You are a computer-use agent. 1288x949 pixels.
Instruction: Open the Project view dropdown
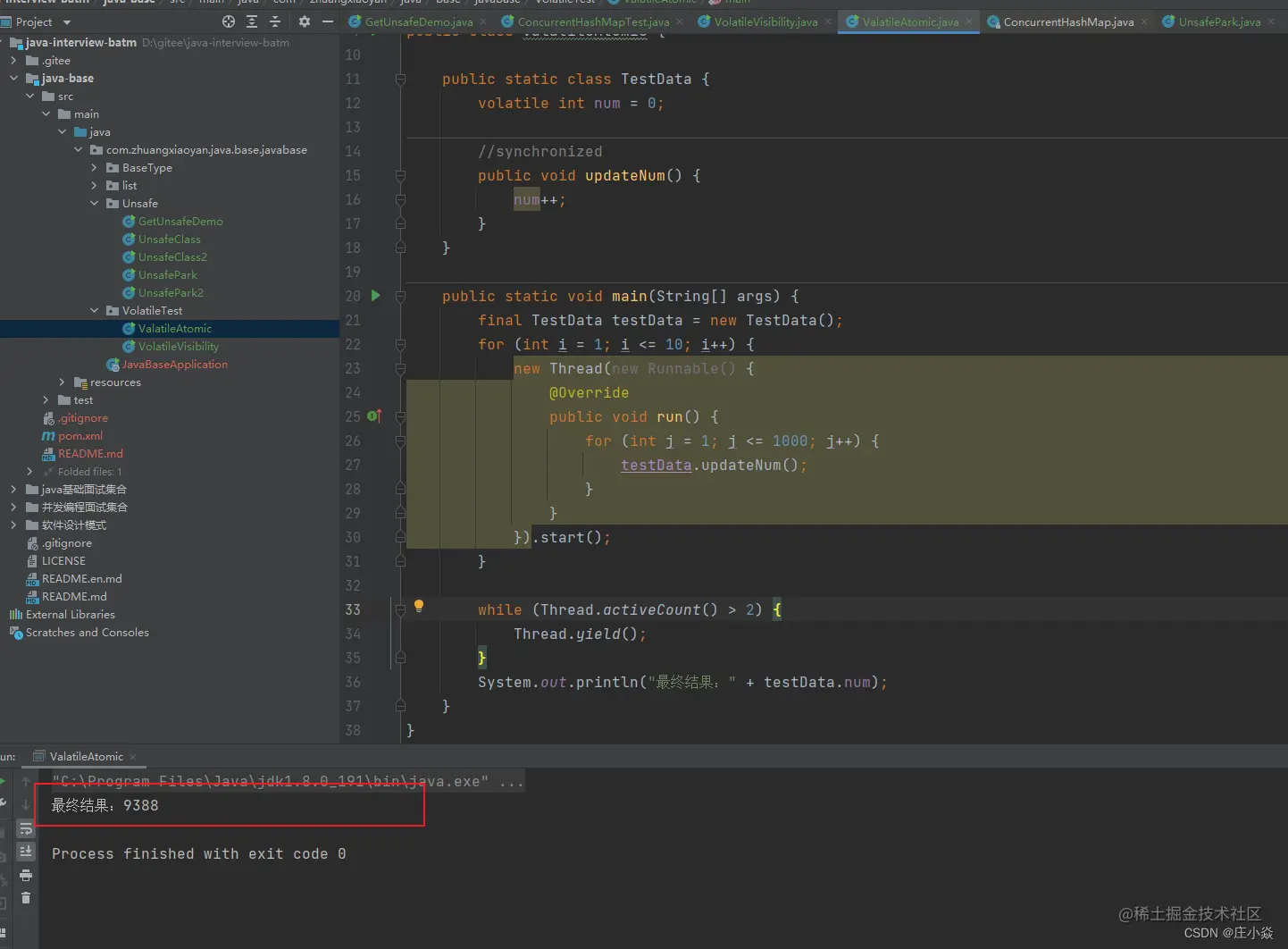67,22
